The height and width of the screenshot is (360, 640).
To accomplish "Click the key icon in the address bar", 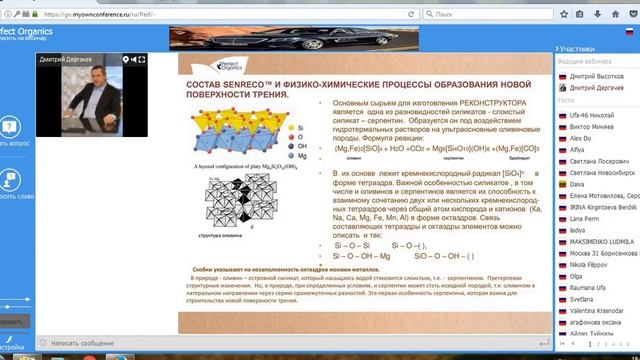I will [x=17, y=14].
